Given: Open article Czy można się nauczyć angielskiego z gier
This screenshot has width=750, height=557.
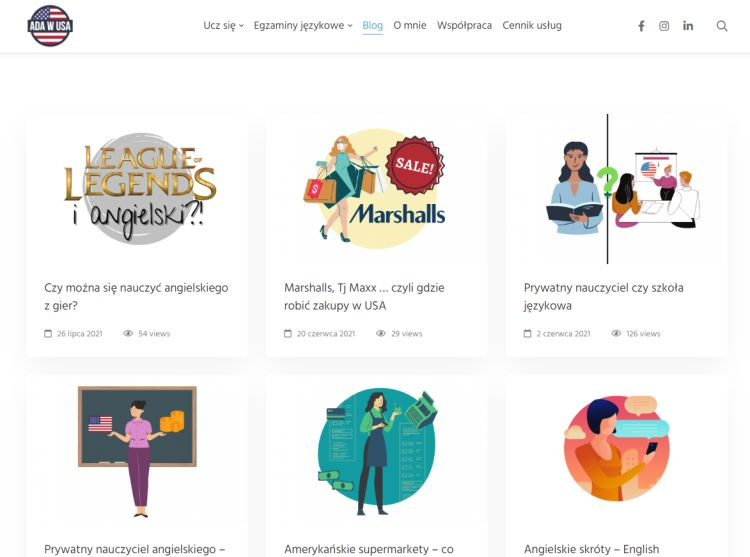Looking at the screenshot, I should (x=136, y=296).
